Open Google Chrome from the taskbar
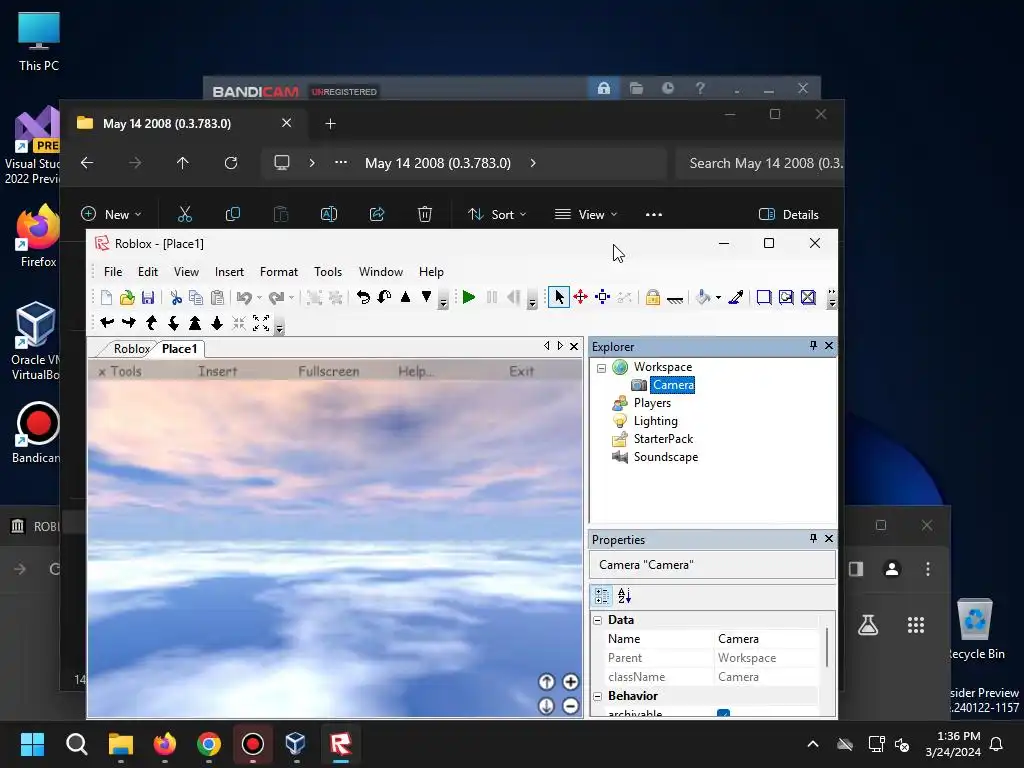 (209, 744)
